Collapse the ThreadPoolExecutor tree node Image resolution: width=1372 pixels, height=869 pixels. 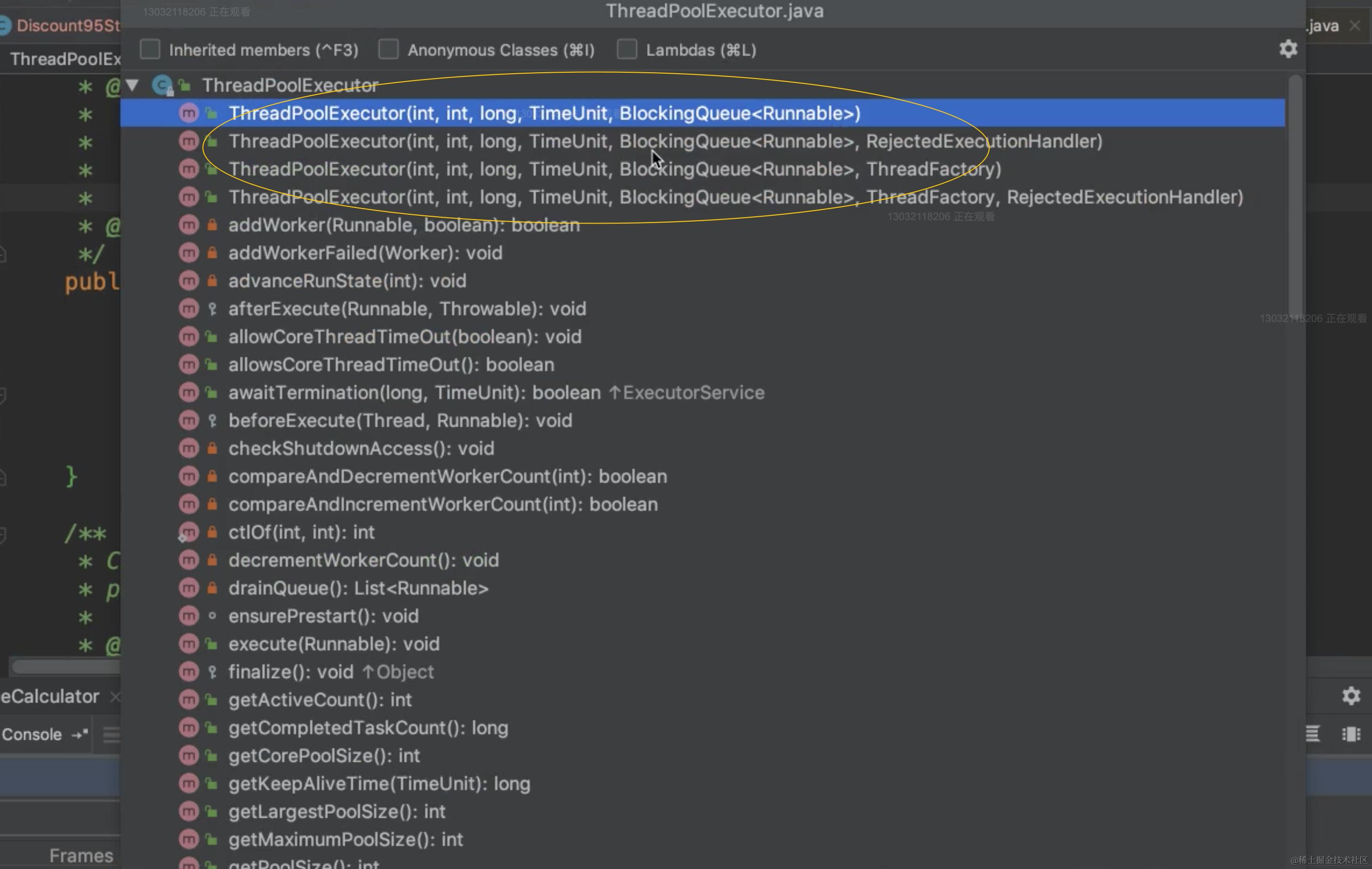tap(132, 85)
